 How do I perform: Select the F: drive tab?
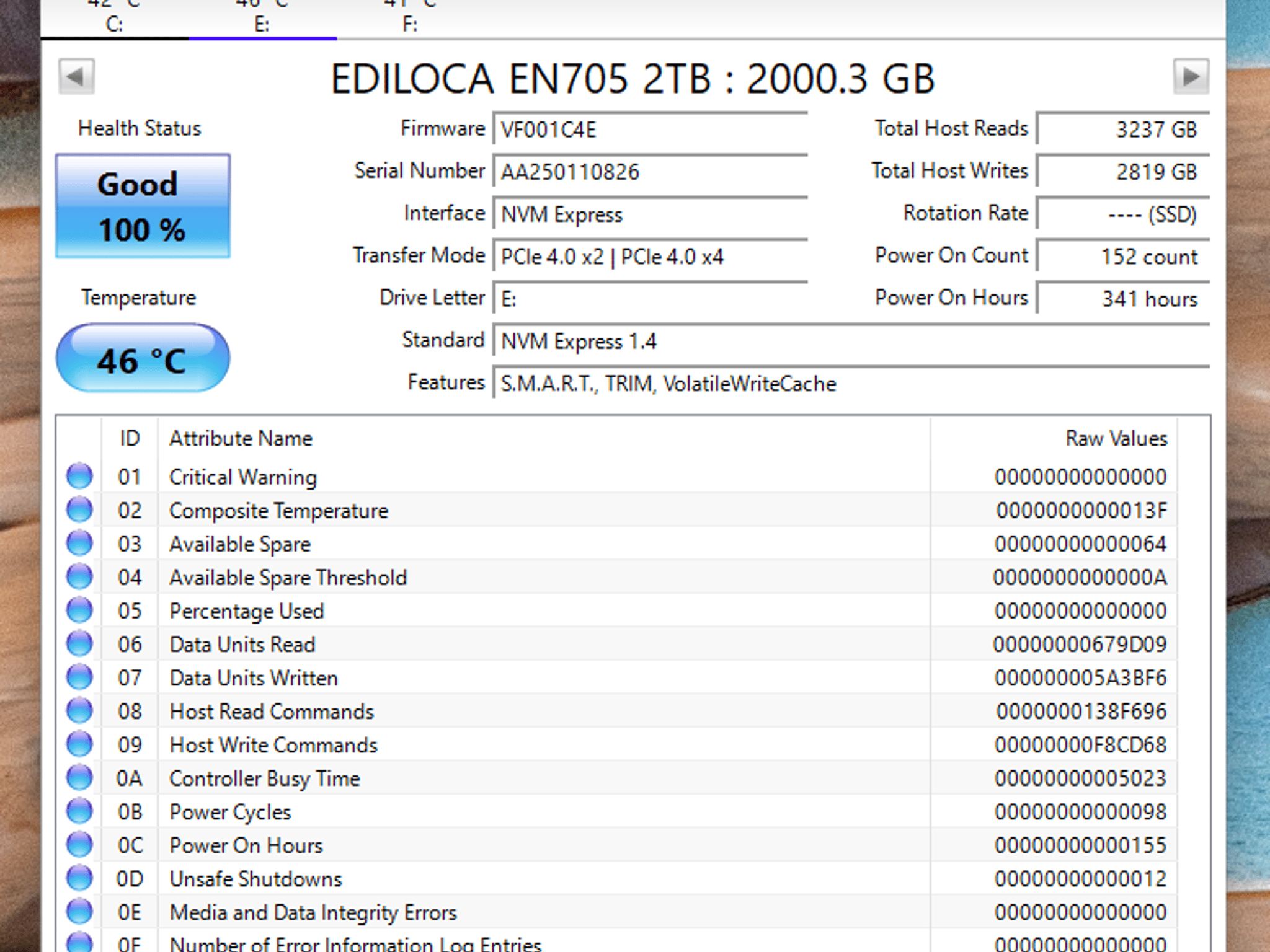410,19
